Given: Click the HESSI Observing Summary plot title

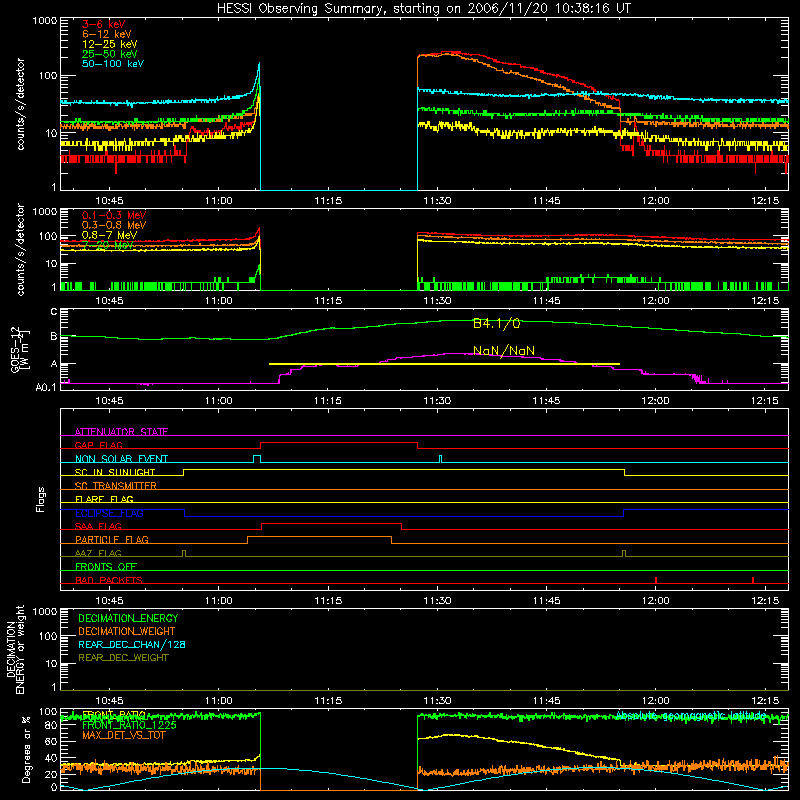Looking at the screenshot, I should 424,9.
